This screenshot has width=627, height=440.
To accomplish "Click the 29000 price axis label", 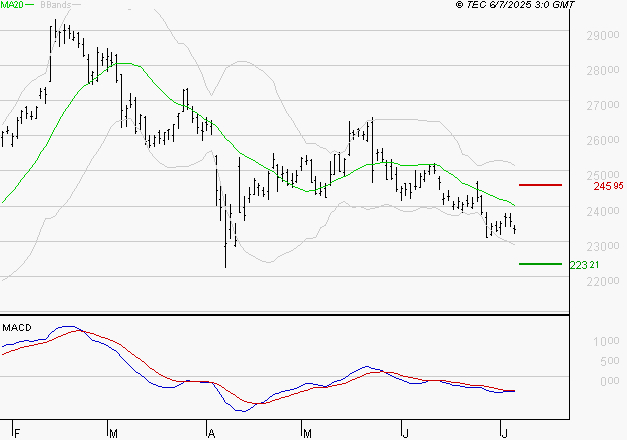I will tap(603, 36).
